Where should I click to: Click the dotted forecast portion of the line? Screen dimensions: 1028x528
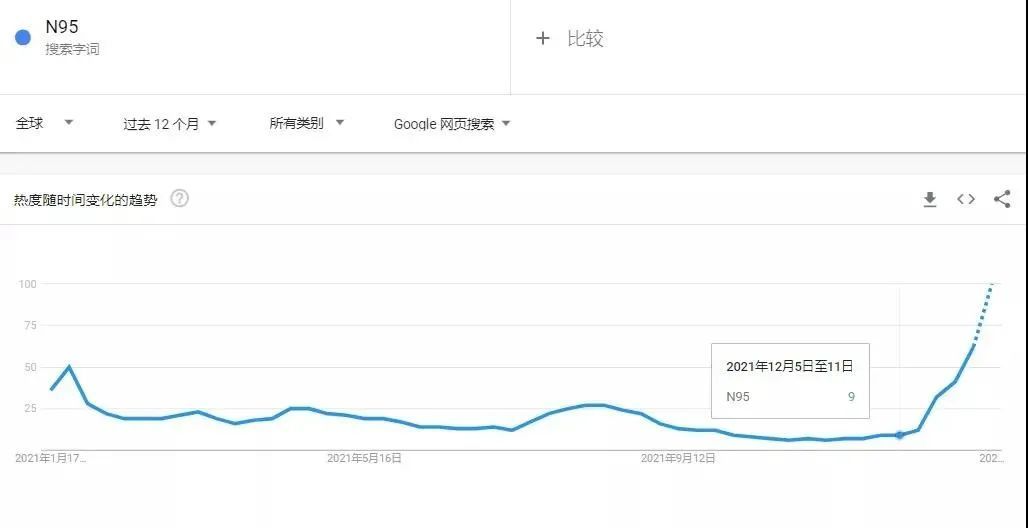click(983, 314)
